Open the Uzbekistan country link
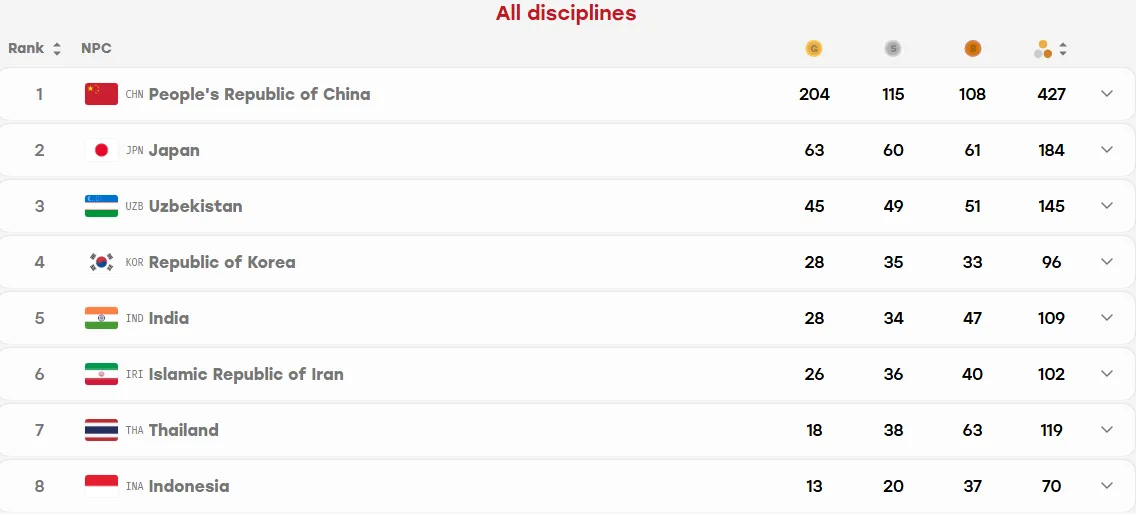 coord(196,206)
